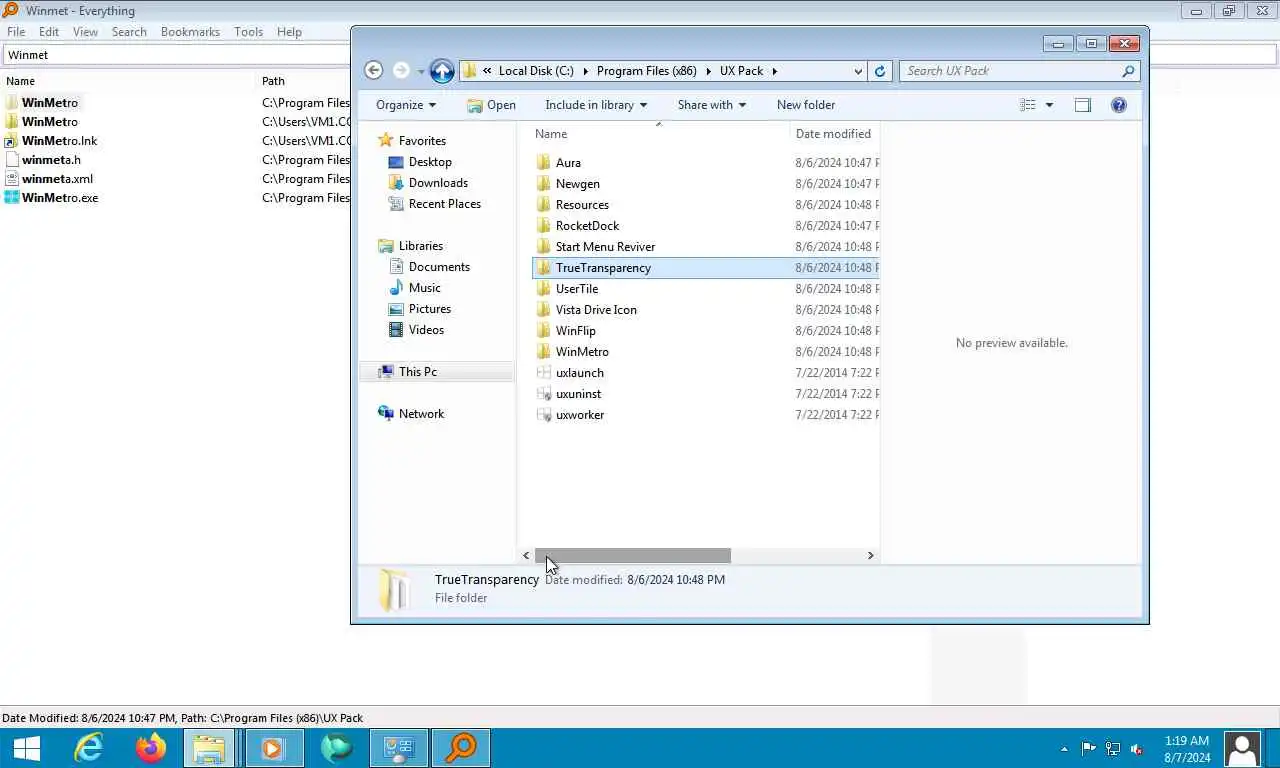This screenshot has height=768, width=1280.
Task: Select the uxlaunch file
Action: pyautogui.click(x=580, y=373)
